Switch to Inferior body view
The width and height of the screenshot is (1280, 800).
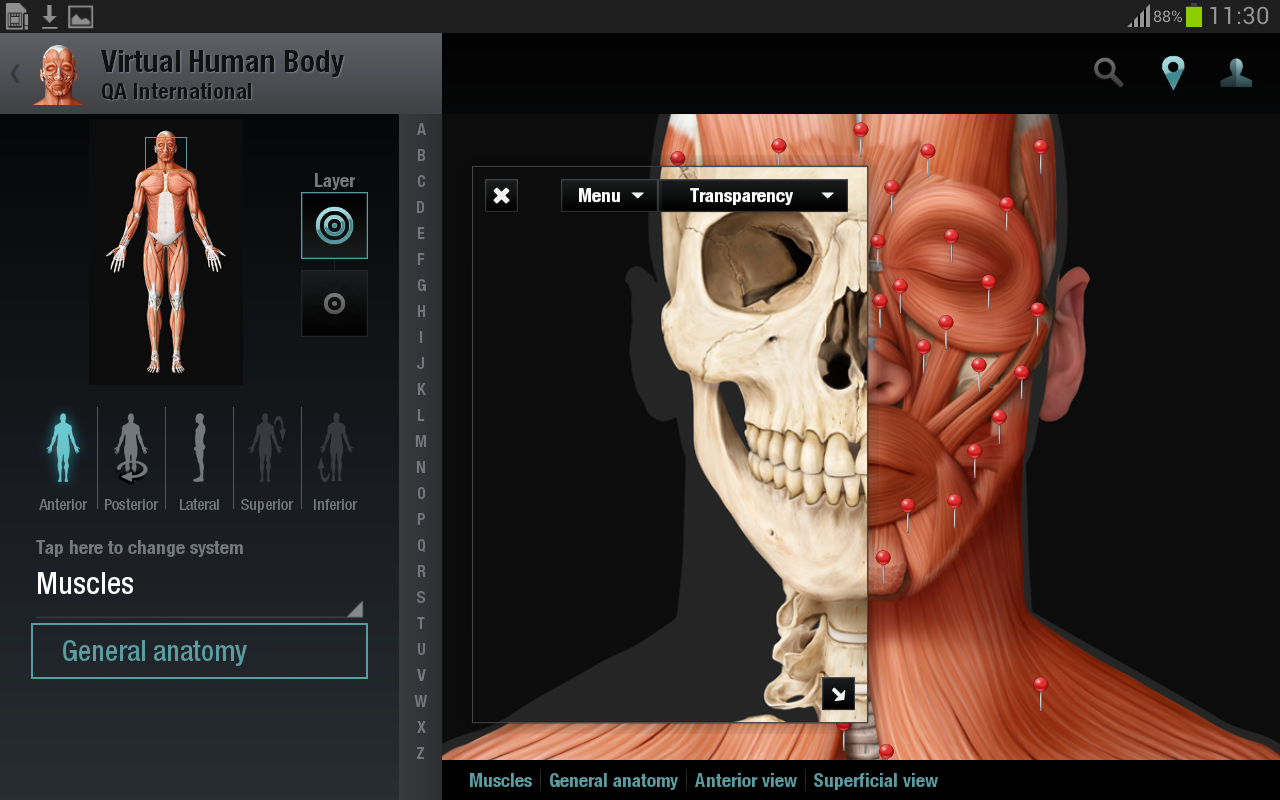click(x=335, y=461)
